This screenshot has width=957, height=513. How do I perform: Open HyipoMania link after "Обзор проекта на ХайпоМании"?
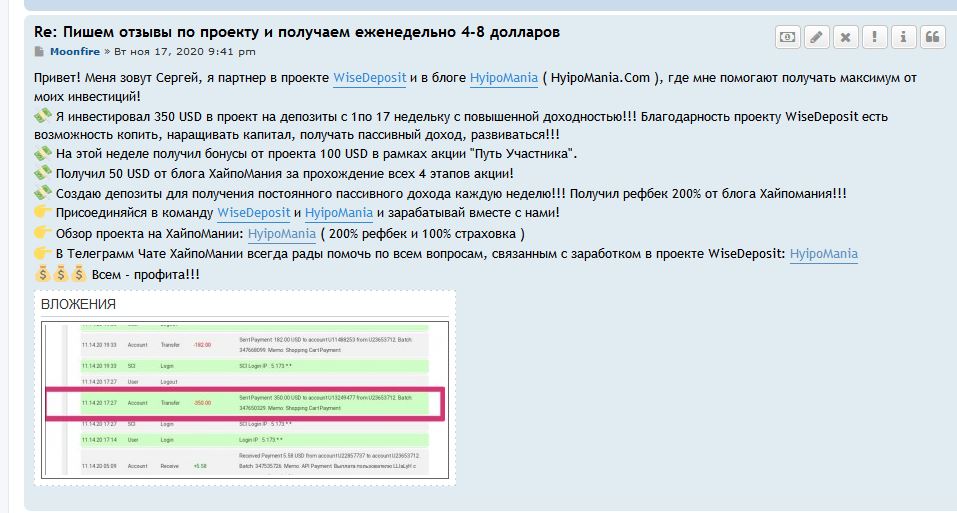coord(281,234)
